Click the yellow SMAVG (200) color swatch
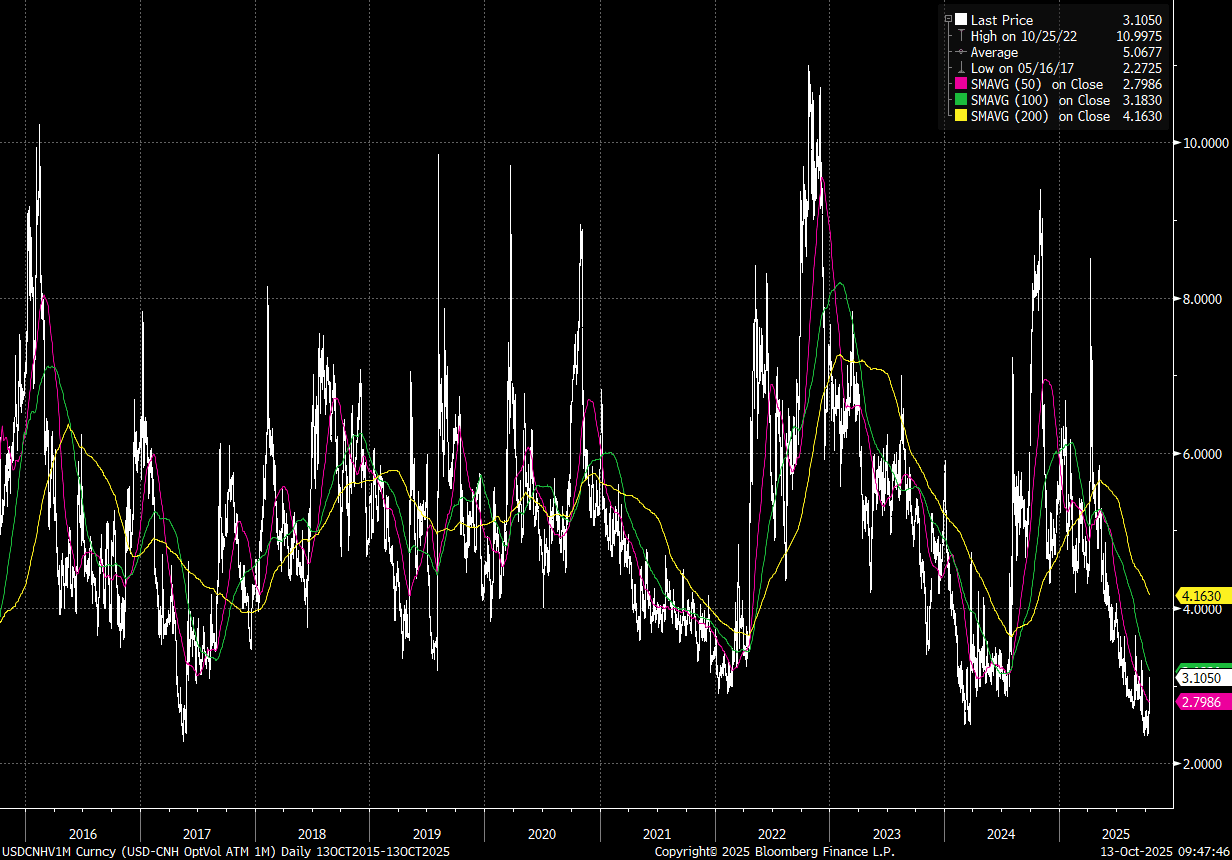This screenshot has height=860, width=1232. coord(961,116)
